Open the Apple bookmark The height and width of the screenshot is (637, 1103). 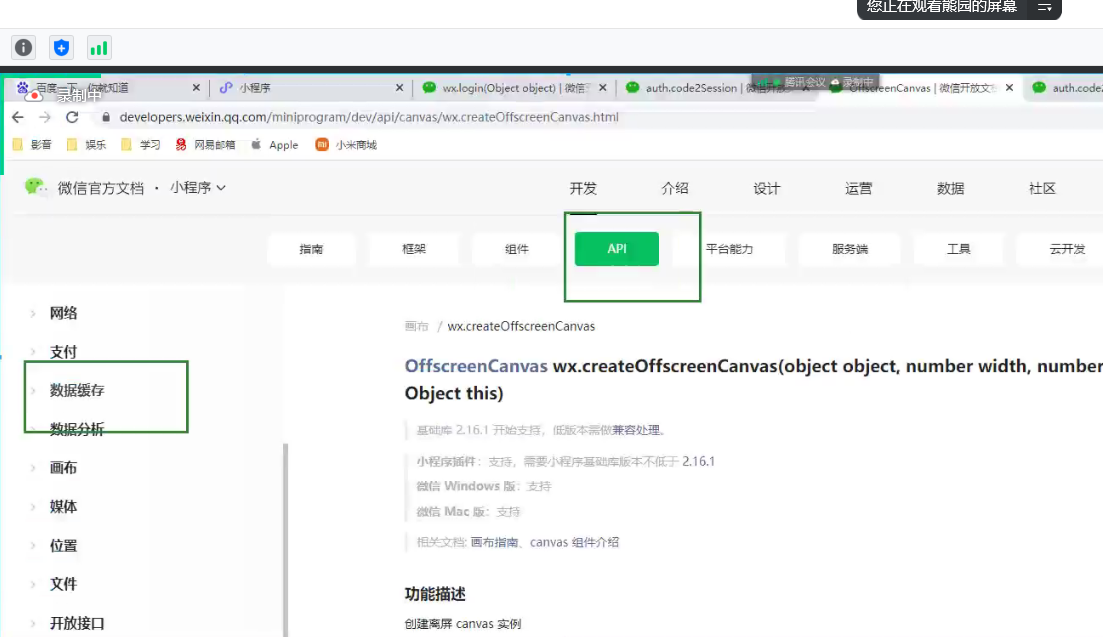[274, 144]
